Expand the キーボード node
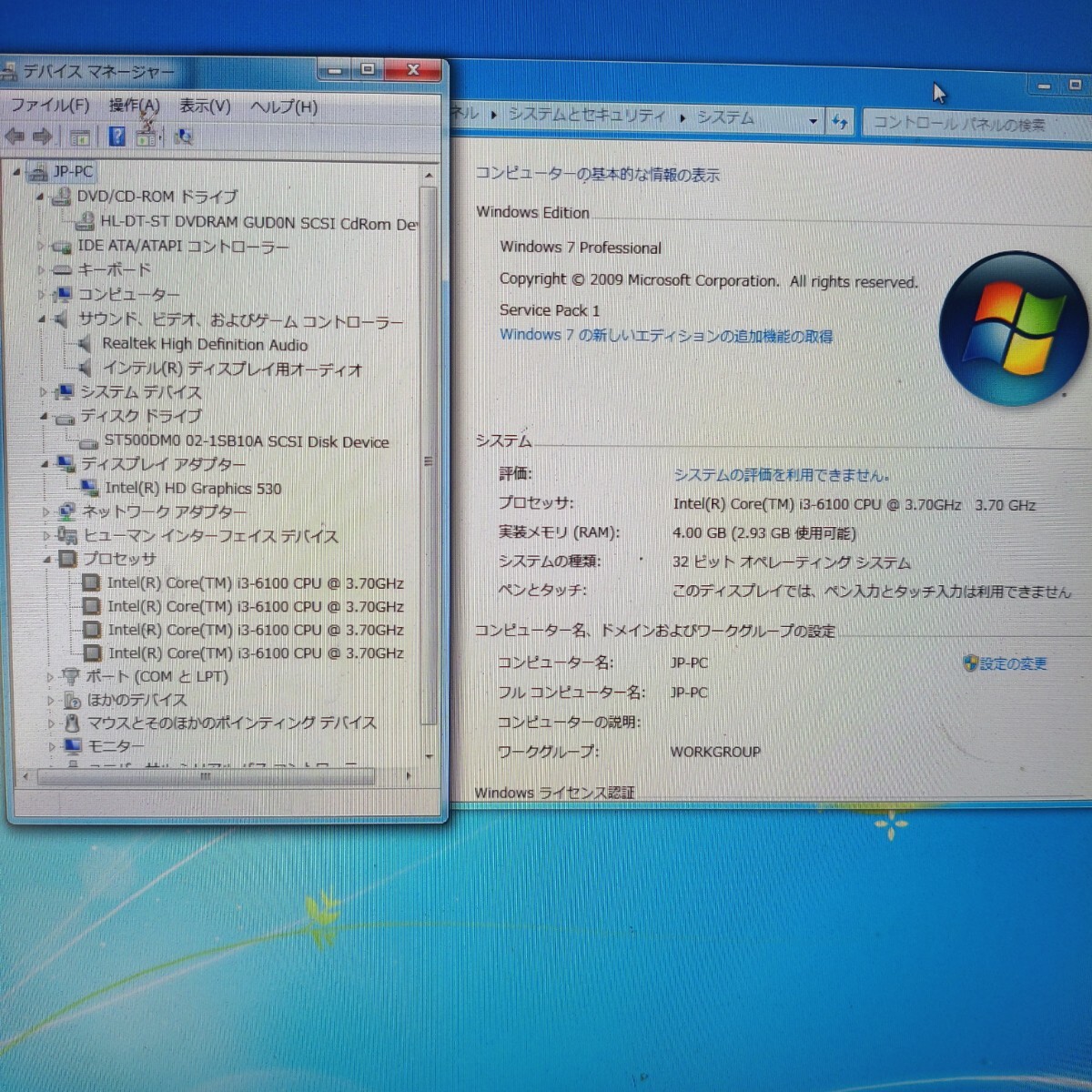 41,270
